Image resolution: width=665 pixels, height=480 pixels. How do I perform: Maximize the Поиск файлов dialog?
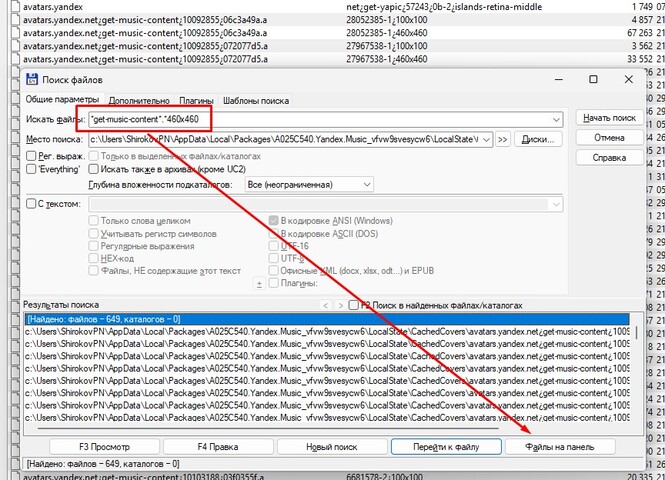tap(593, 80)
